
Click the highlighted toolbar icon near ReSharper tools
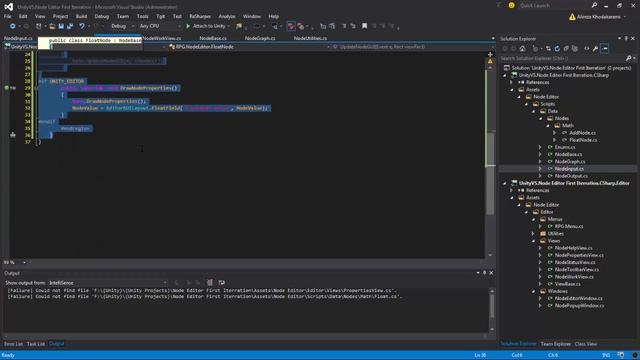(x=291, y=26)
